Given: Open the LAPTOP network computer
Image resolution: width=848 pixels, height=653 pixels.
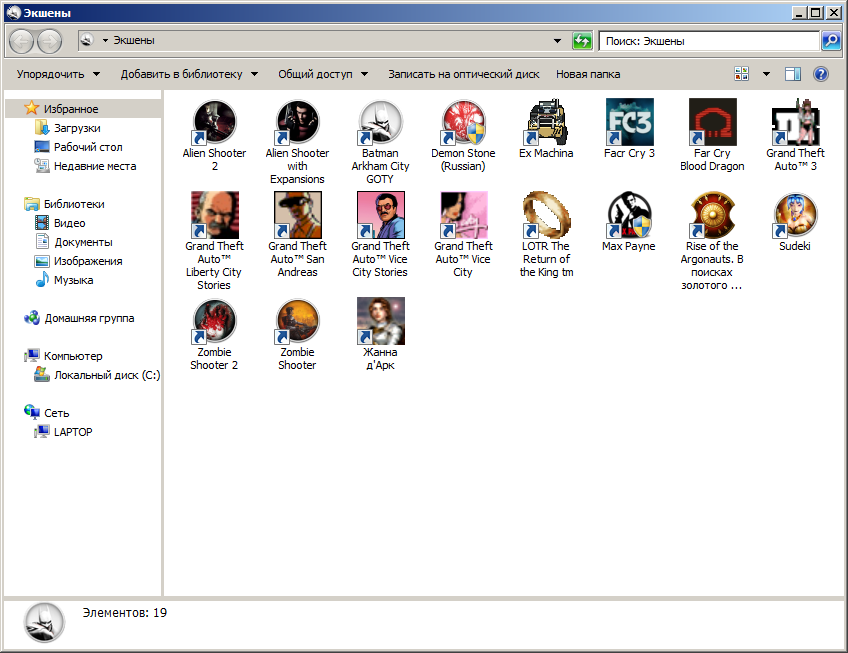Looking at the screenshot, I should 73,432.
